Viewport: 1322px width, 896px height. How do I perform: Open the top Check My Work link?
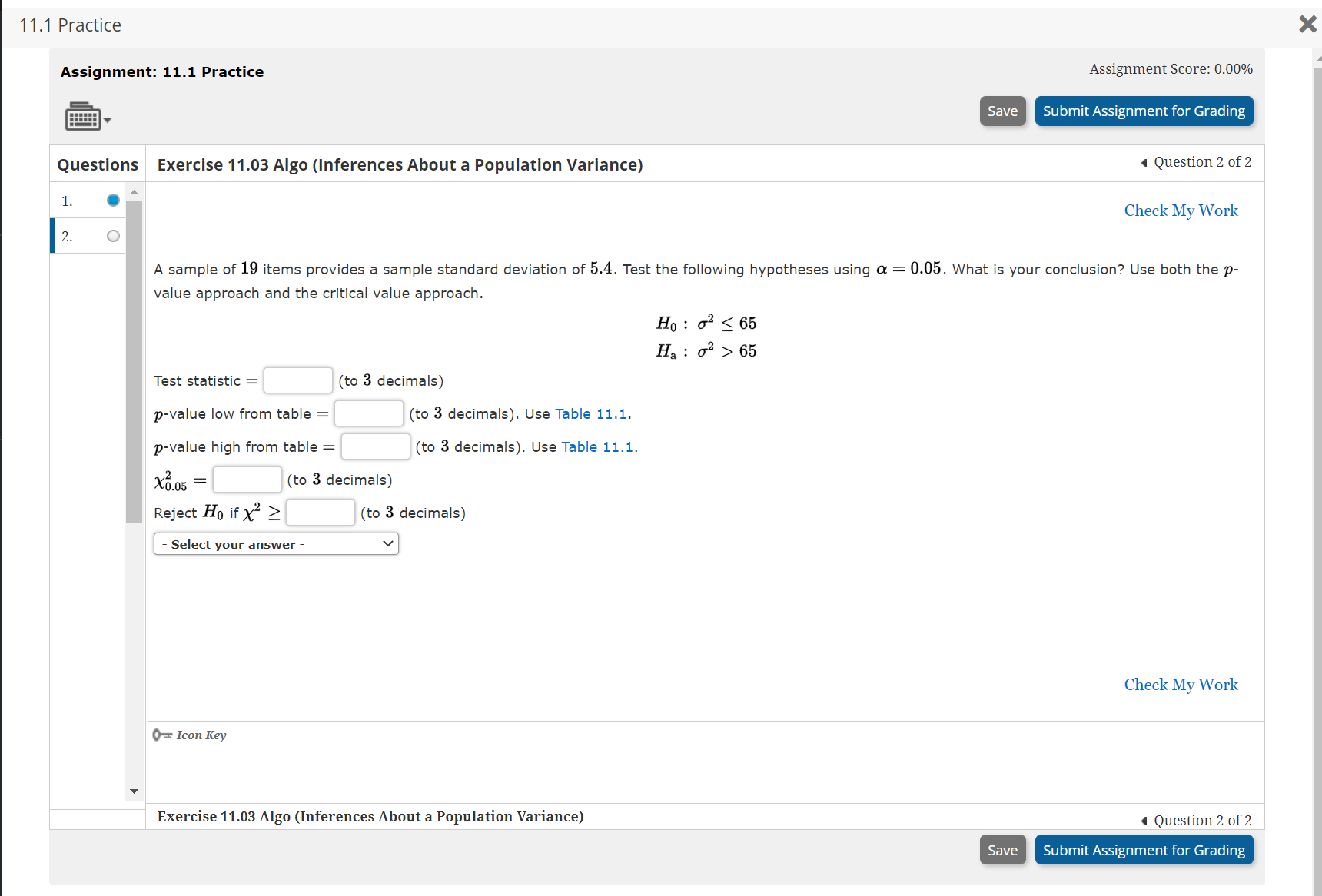(1181, 210)
